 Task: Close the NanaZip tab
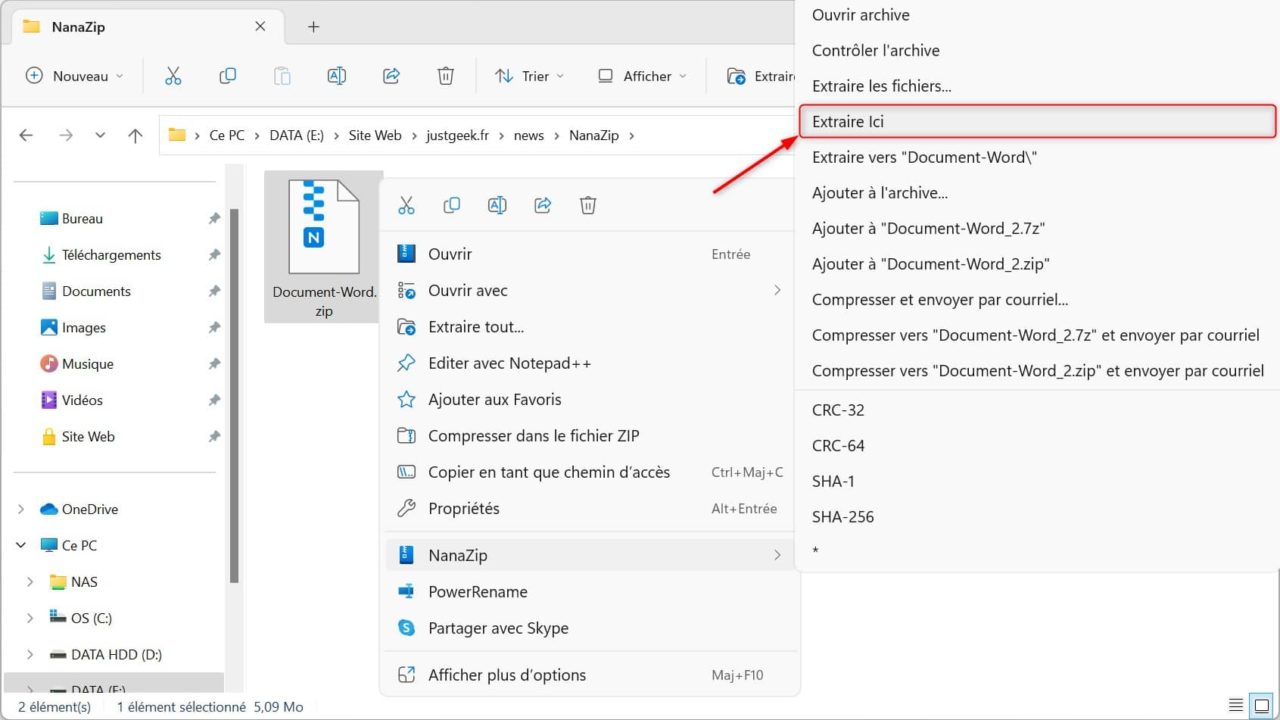[x=261, y=27]
